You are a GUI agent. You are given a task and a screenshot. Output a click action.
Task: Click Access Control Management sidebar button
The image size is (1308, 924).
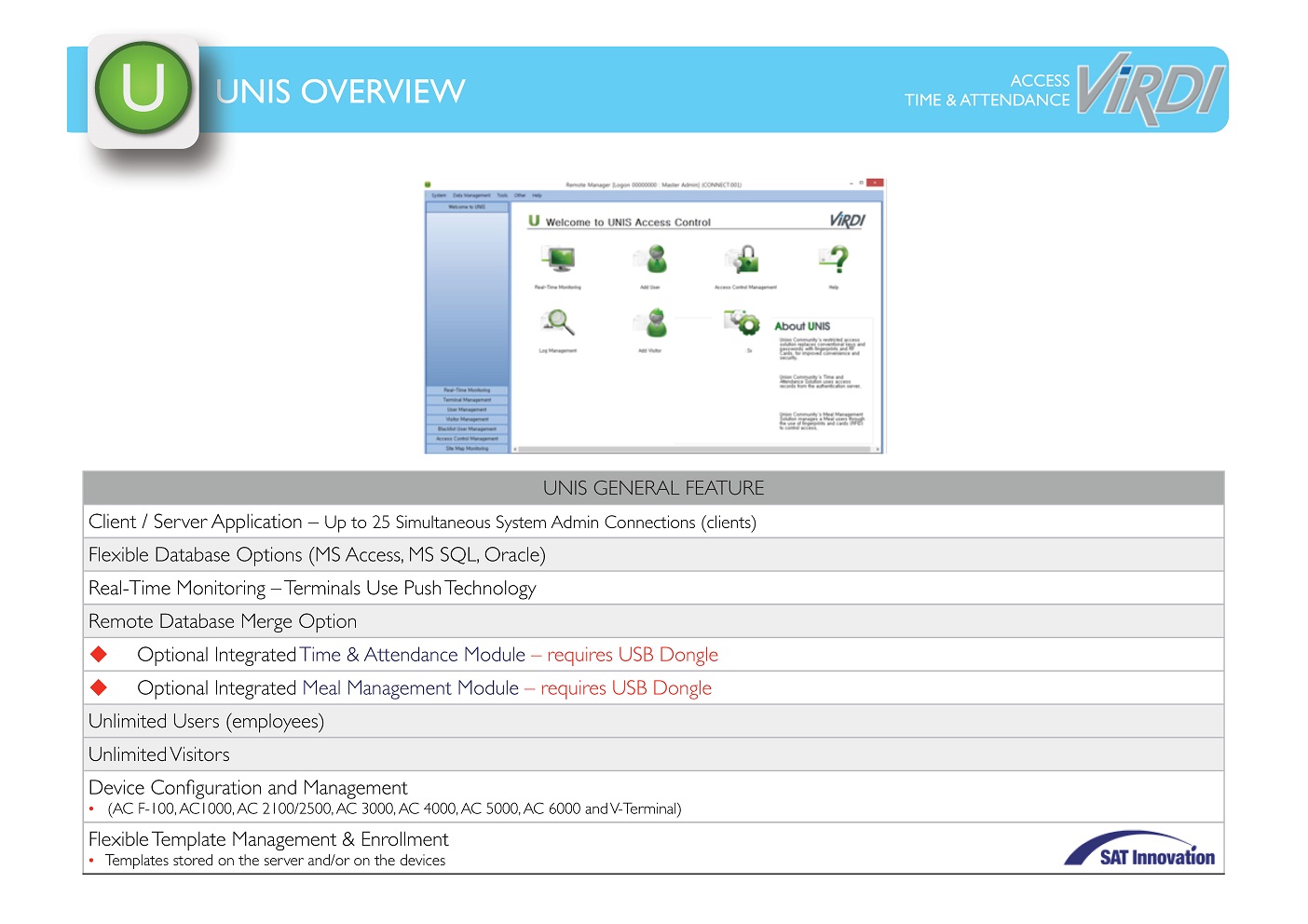click(467, 439)
